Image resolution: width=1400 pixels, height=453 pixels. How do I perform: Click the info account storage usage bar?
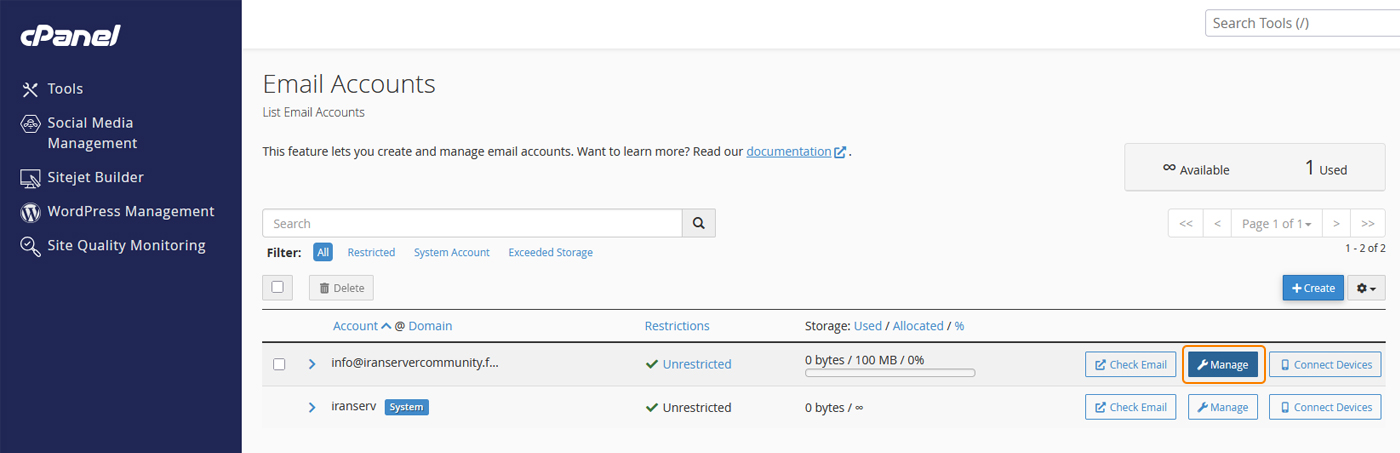pos(889,373)
